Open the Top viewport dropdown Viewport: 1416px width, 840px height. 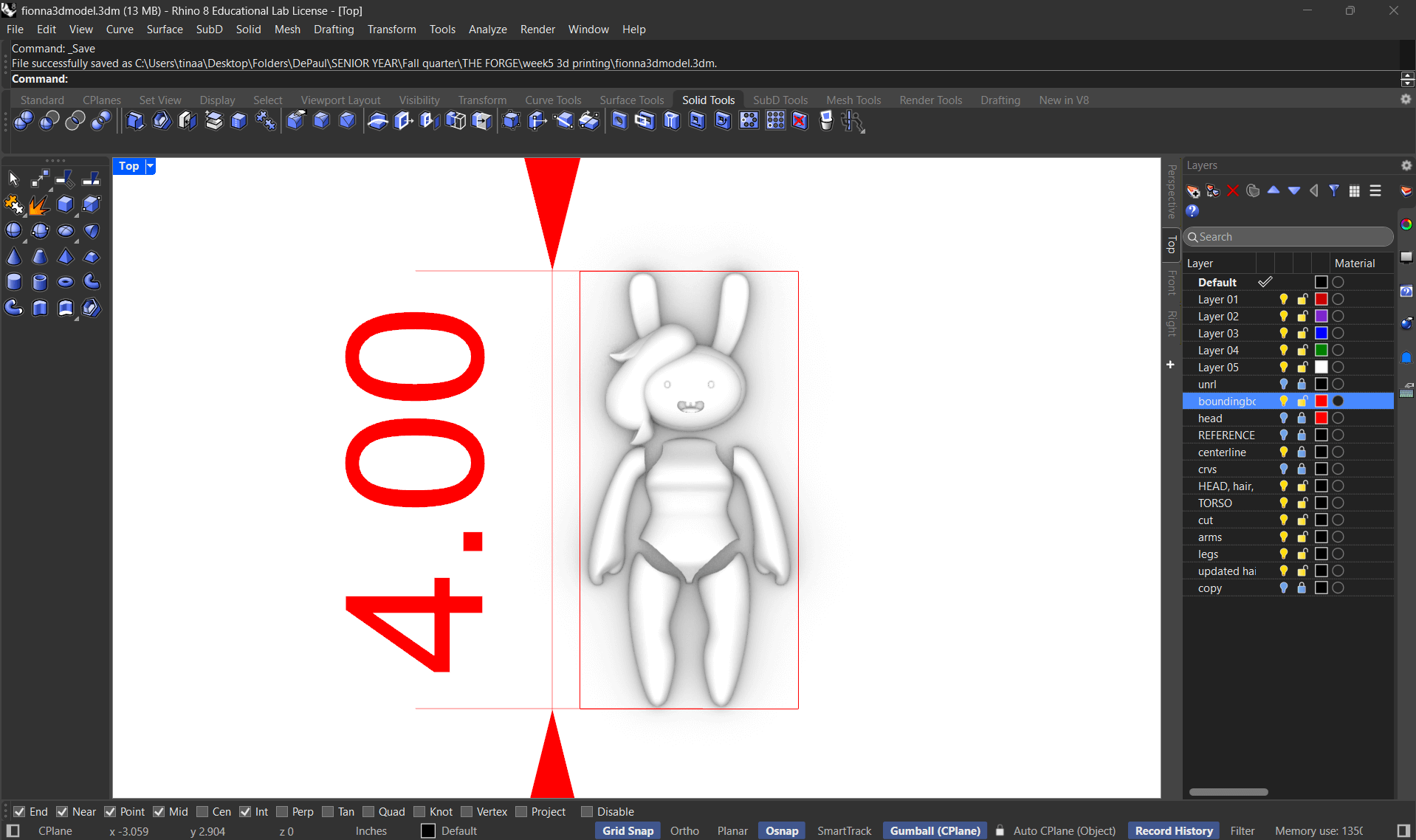click(x=149, y=166)
